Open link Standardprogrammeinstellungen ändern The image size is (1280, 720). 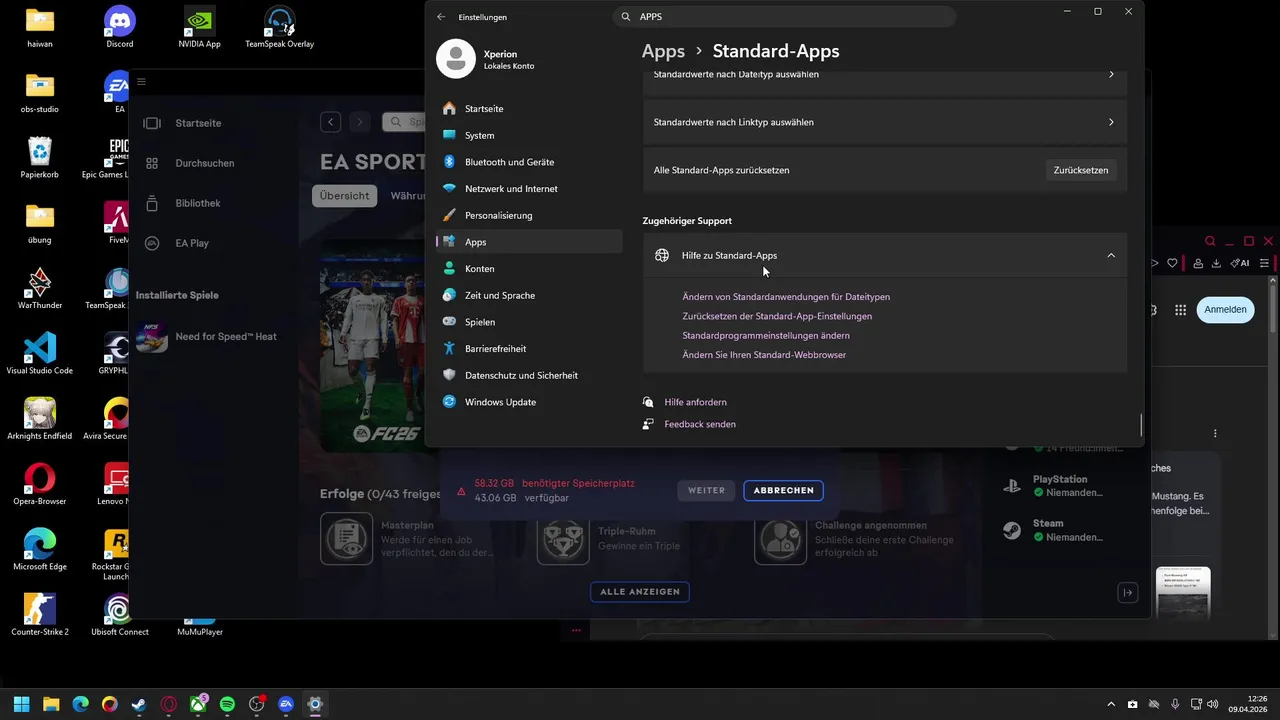(766, 336)
